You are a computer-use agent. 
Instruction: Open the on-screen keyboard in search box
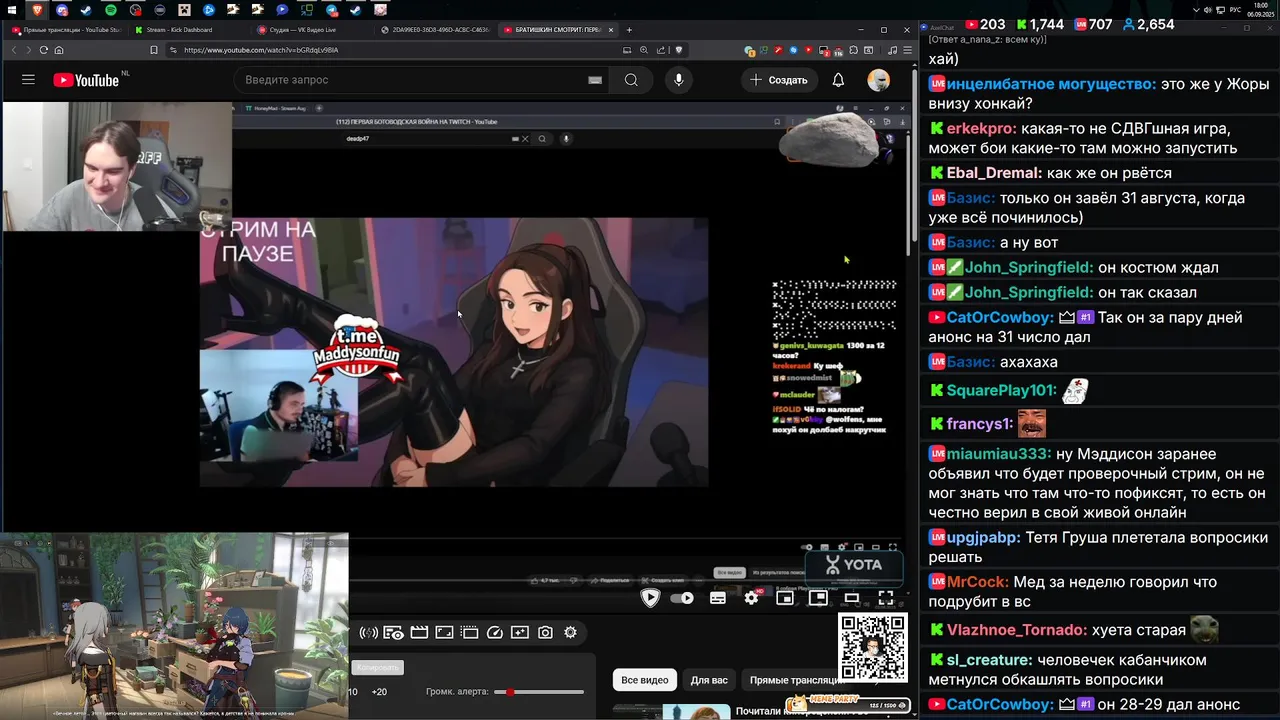coord(595,80)
